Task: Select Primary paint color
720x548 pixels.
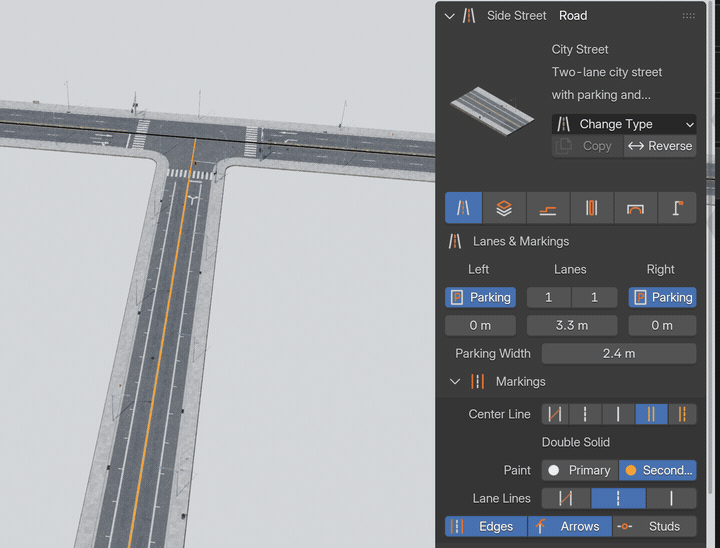Action: click(x=580, y=470)
